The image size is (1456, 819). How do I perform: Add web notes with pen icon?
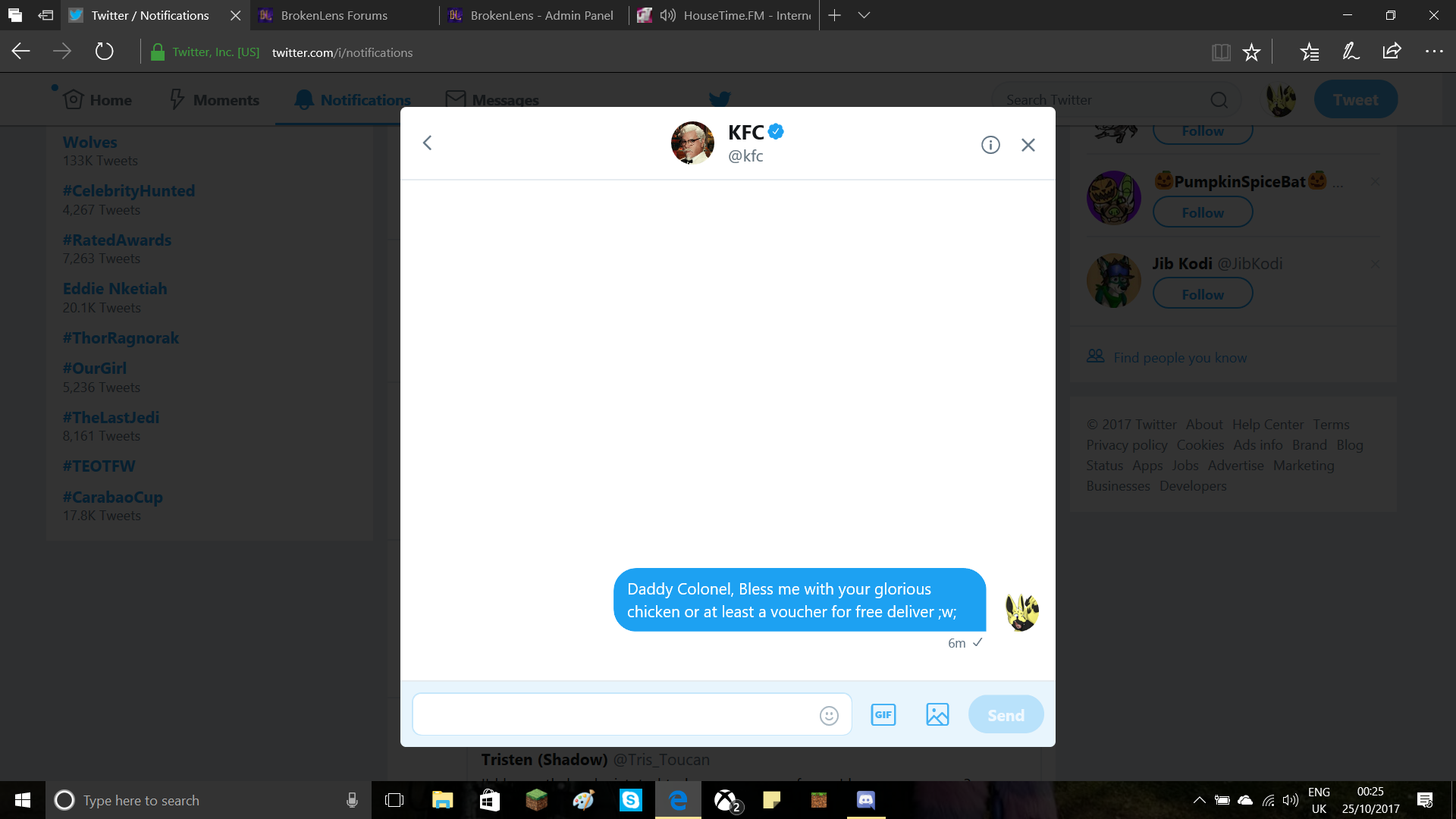[1351, 52]
